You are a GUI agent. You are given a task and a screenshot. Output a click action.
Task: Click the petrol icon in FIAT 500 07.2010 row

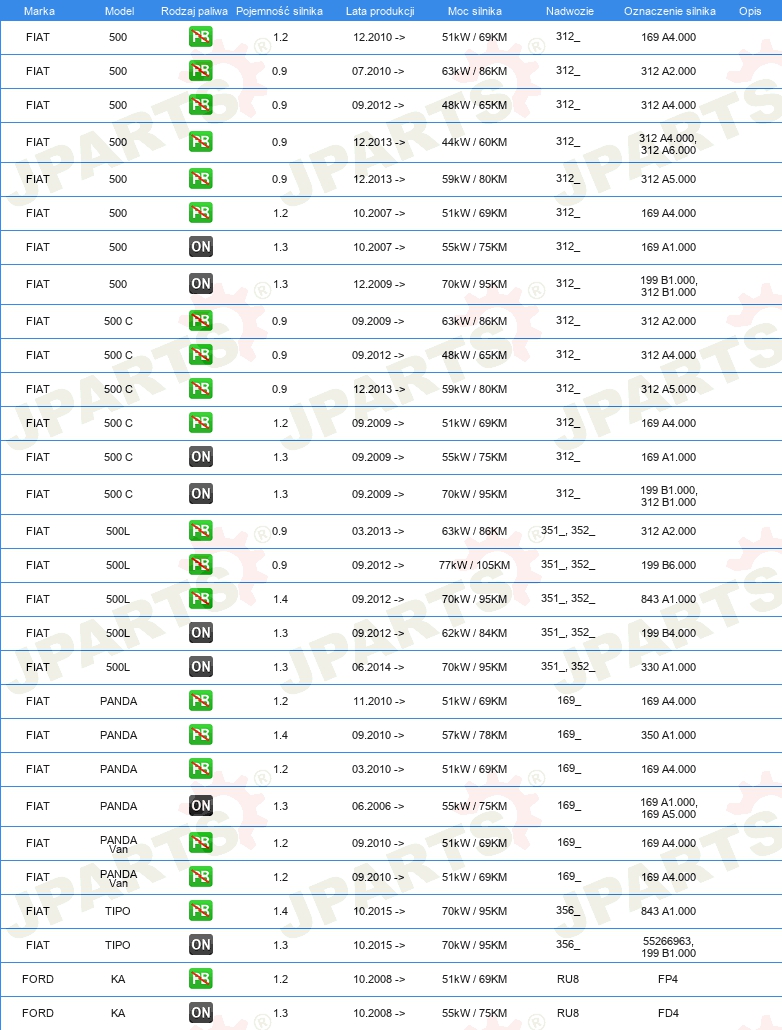(x=200, y=71)
